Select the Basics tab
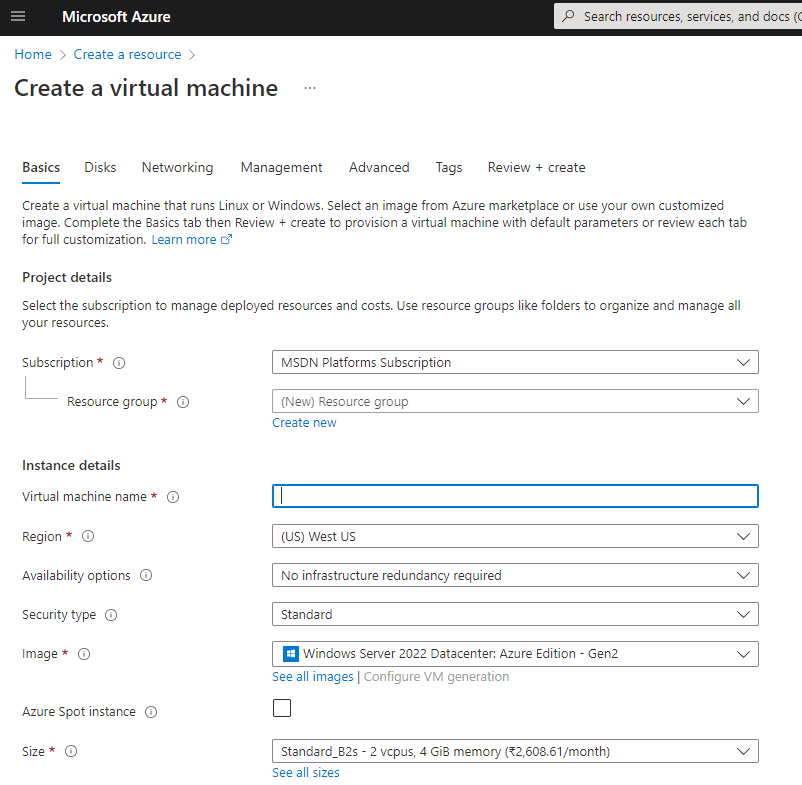Image resolution: width=802 pixels, height=785 pixels. 41,168
